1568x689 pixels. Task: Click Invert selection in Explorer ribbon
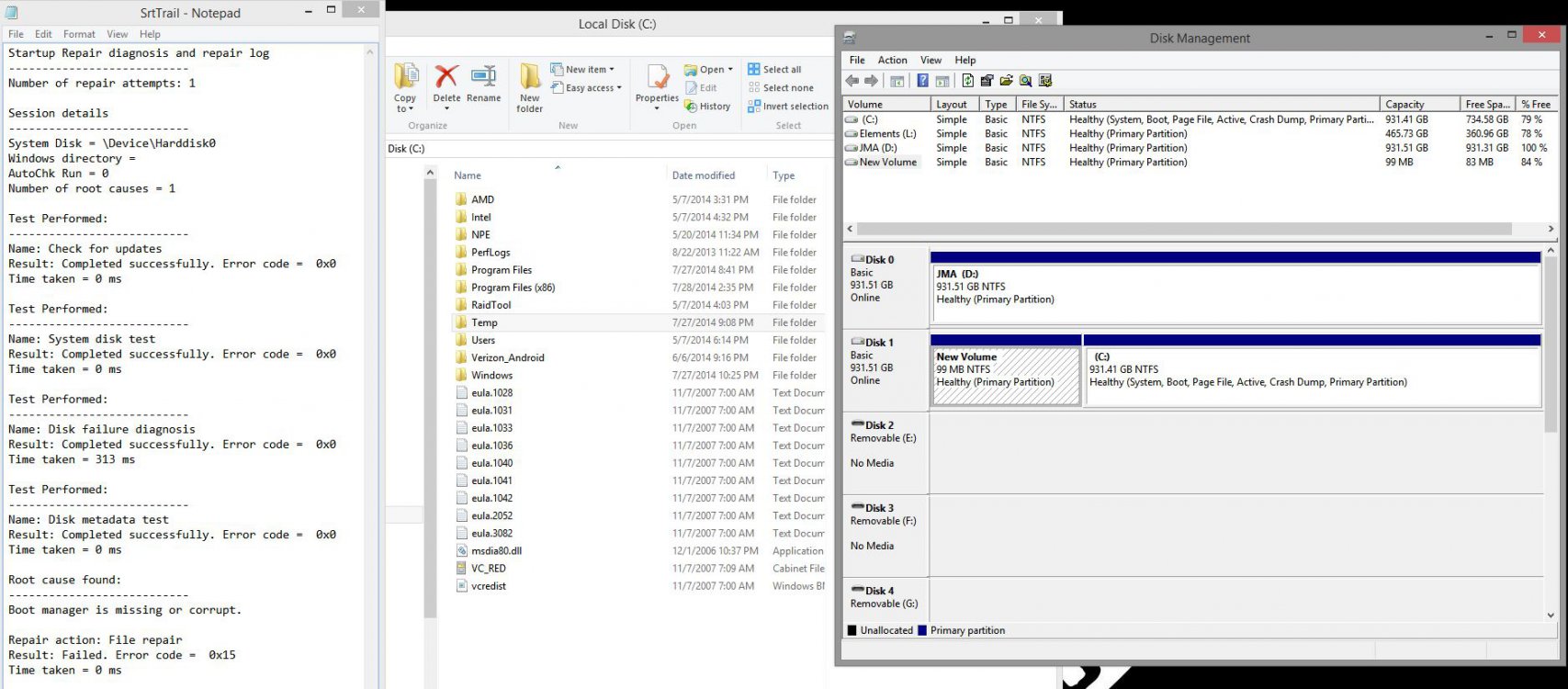tap(788, 107)
